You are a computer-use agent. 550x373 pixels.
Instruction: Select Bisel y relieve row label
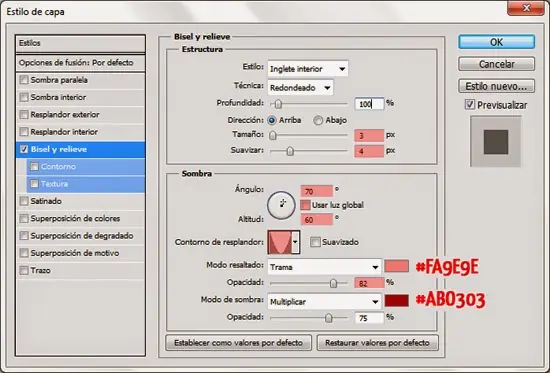pyautogui.click(x=59, y=149)
